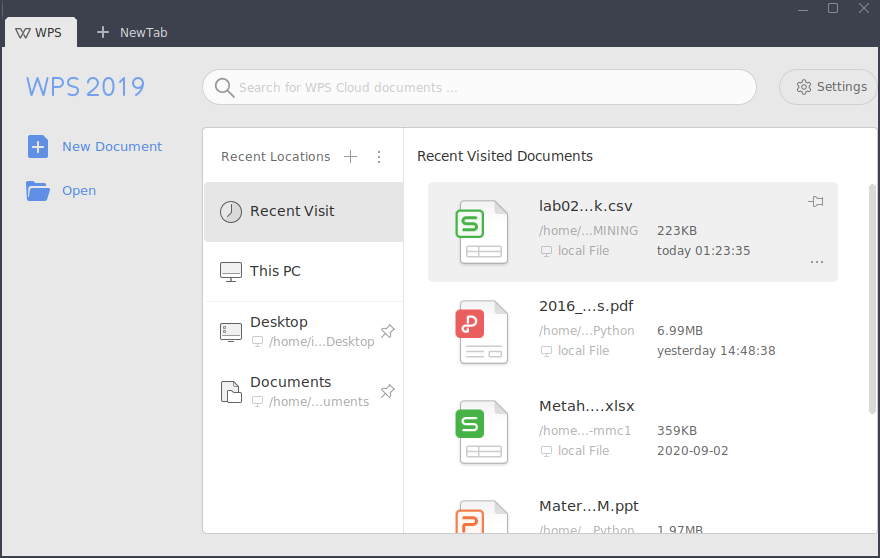The height and width of the screenshot is (558, 880).
Task: Click the Recent Locations heading
Action: coord(276,157)
